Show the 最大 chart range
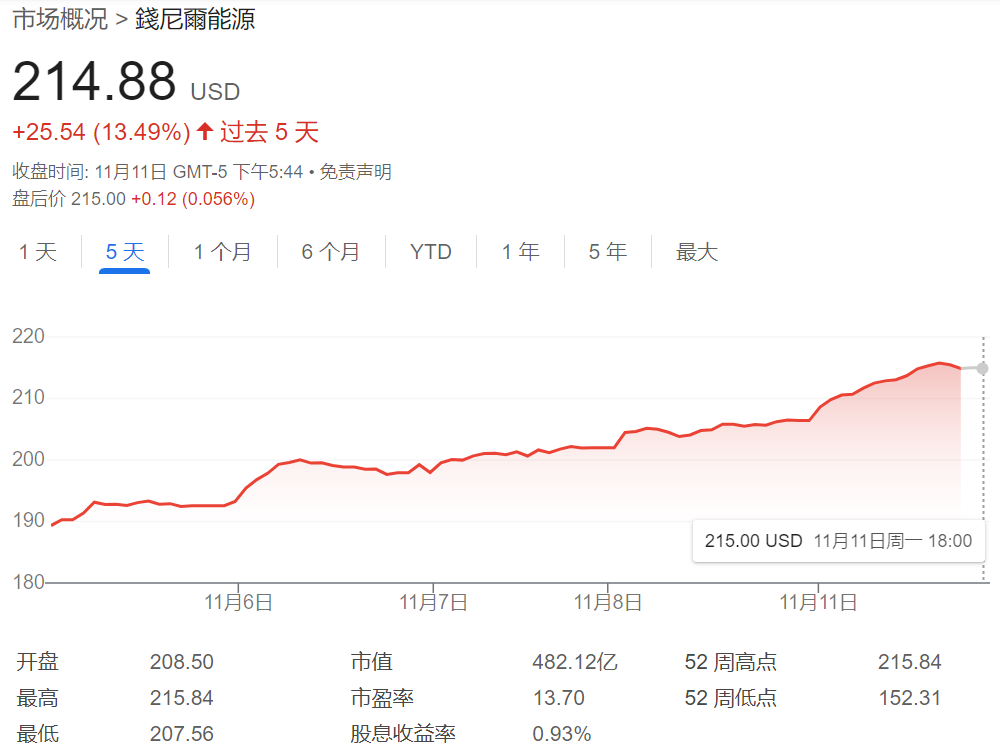This screenshot has height=748, width=1000. 697,252
